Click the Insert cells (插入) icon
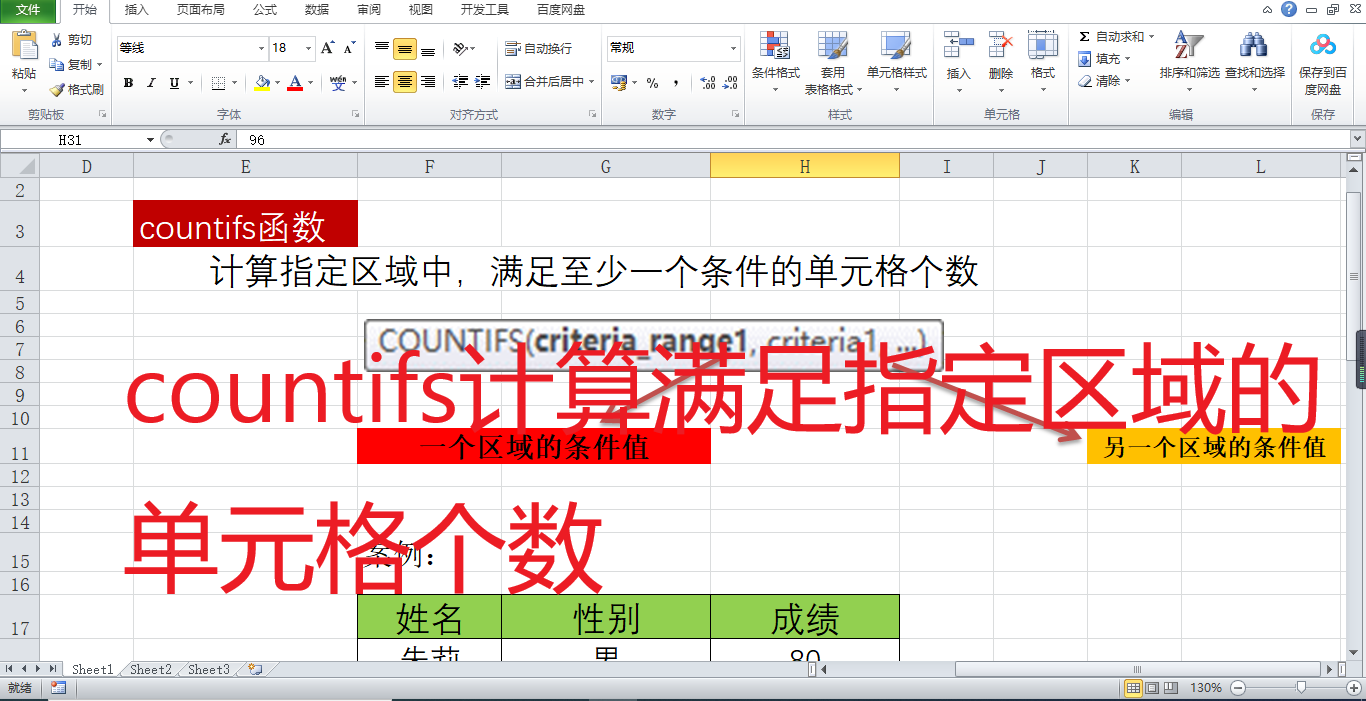Image resolution: width=1366 pixels, height=701 pixels. point(958,46)
